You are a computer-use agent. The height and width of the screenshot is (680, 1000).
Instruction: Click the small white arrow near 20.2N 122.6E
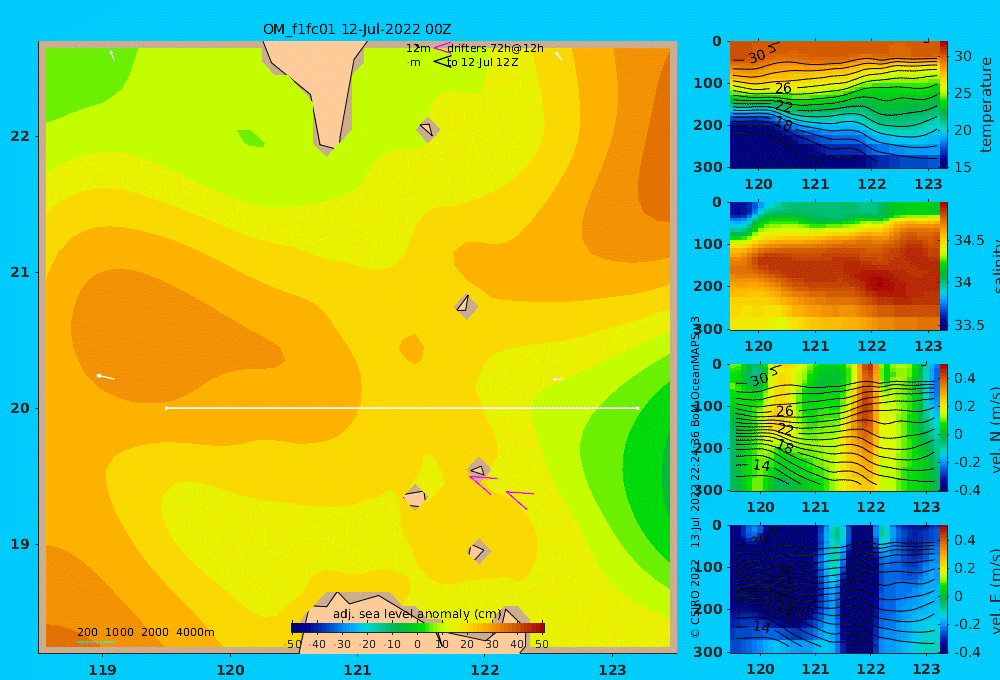[x=557, y=379]
